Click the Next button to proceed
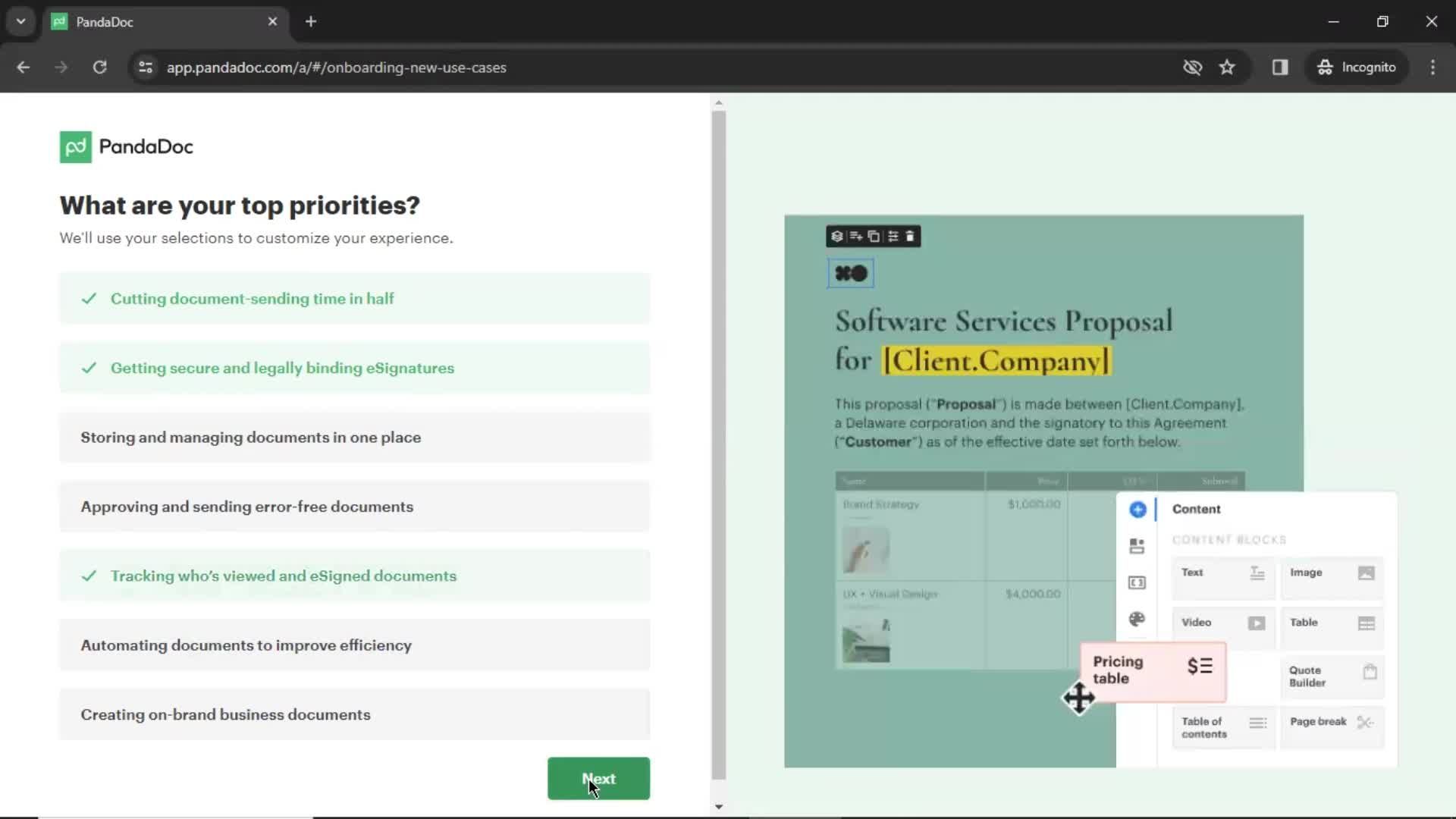1456x819 pixels. pos(597,778)
